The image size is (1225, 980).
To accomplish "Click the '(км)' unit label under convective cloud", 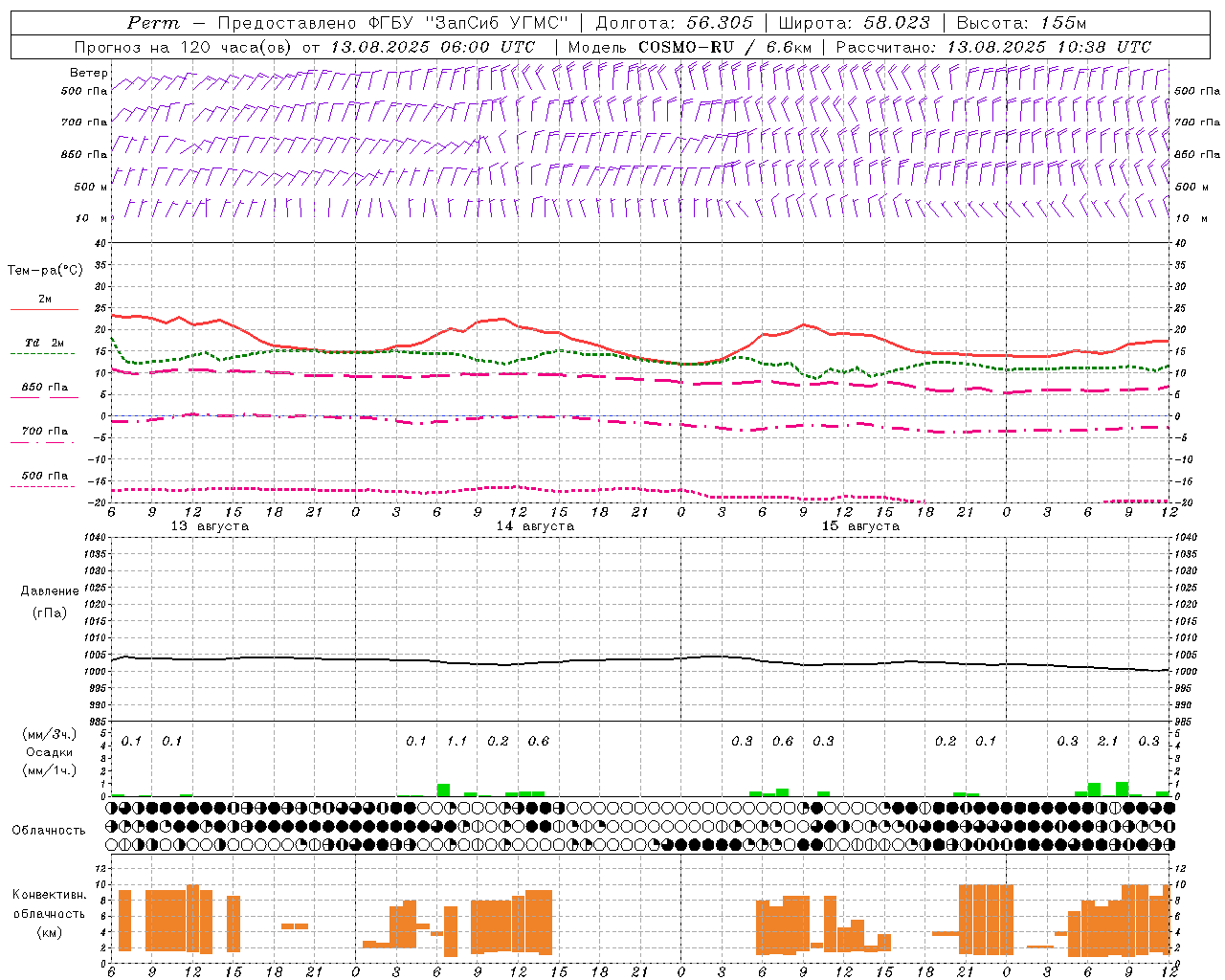I will [49, 932].
